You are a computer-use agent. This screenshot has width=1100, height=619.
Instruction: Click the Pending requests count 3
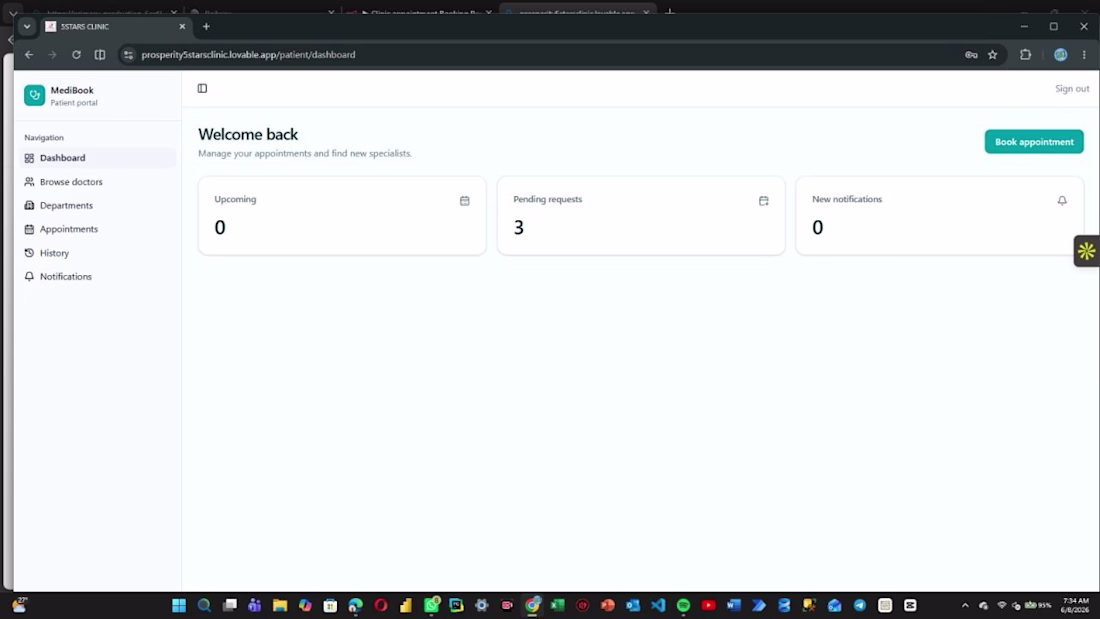(518, 227)
